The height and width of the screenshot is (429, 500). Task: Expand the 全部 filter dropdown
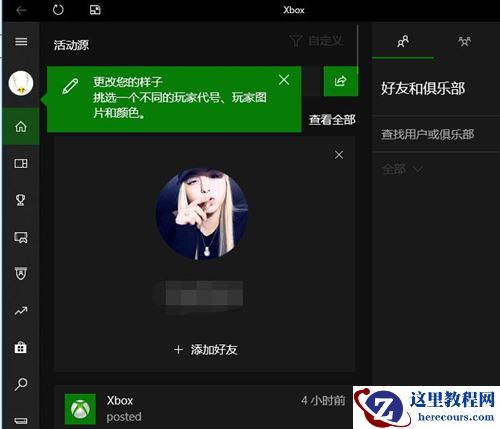pyautogui.click(x=402, y=169)
